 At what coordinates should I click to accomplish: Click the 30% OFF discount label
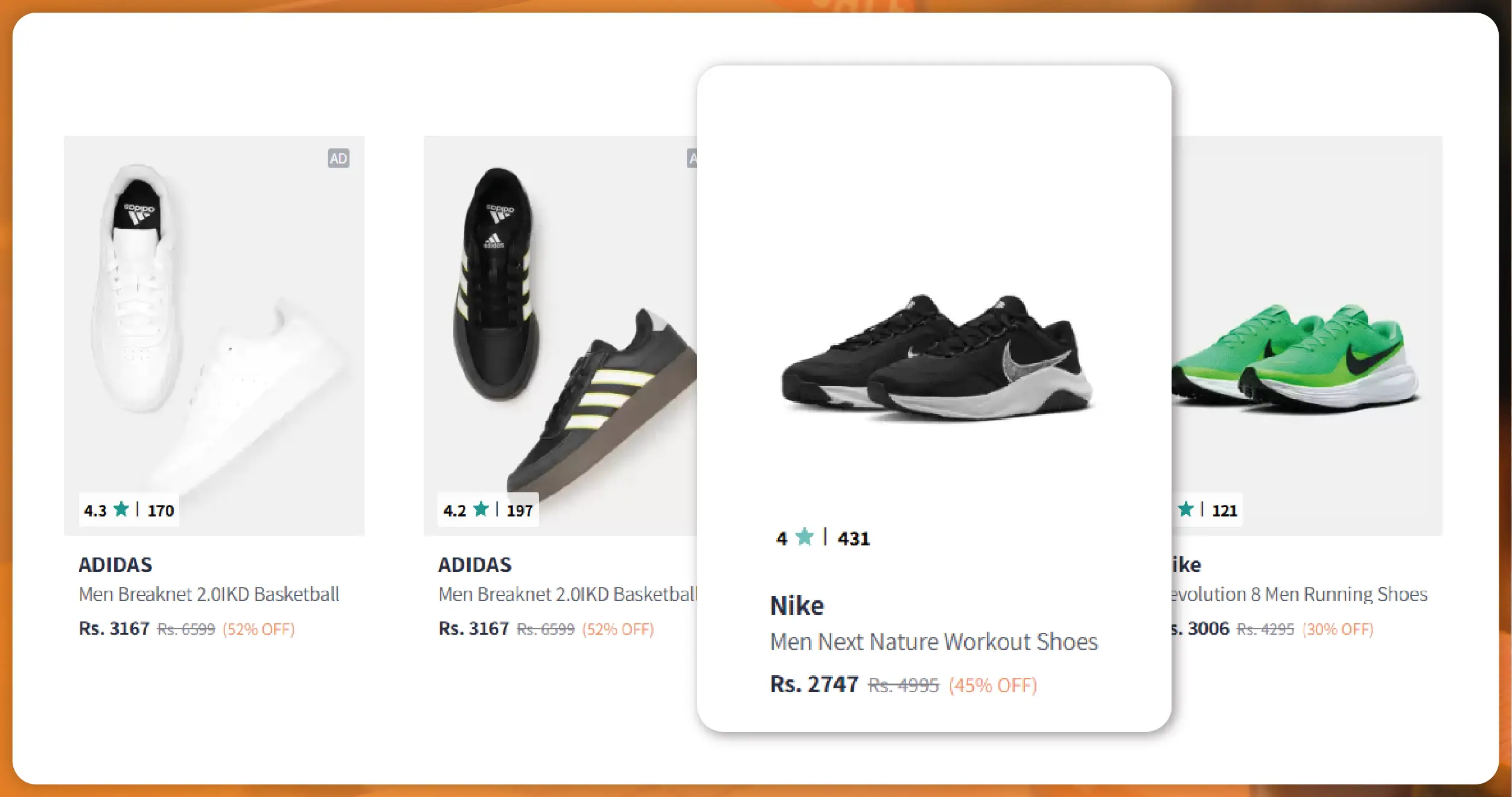[x=1338, y=629]
